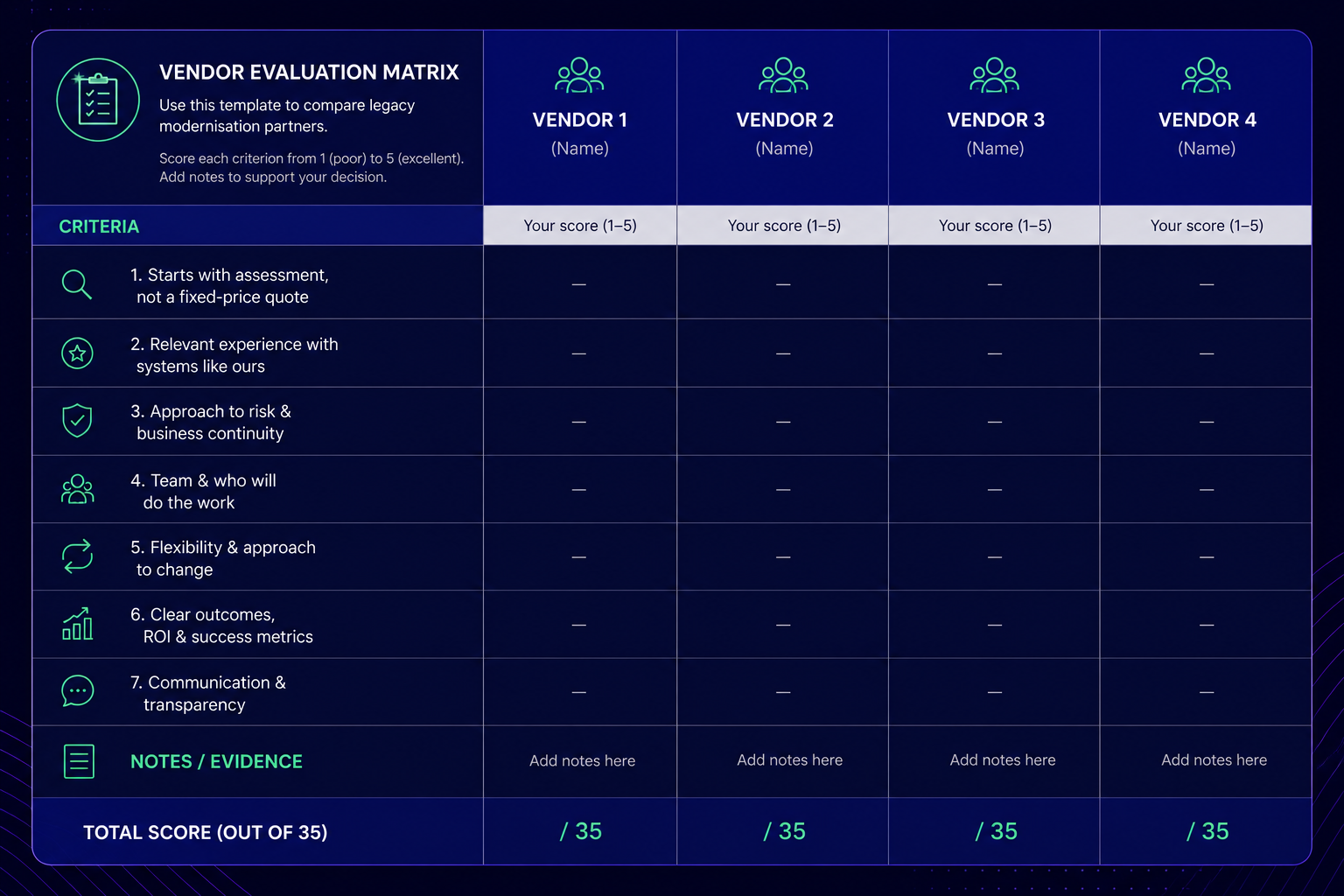Click Vendor 4 score dash for team criterion
This screenshot has height=896, width=1344.
pyautogui.click(x=1207, y=490)
